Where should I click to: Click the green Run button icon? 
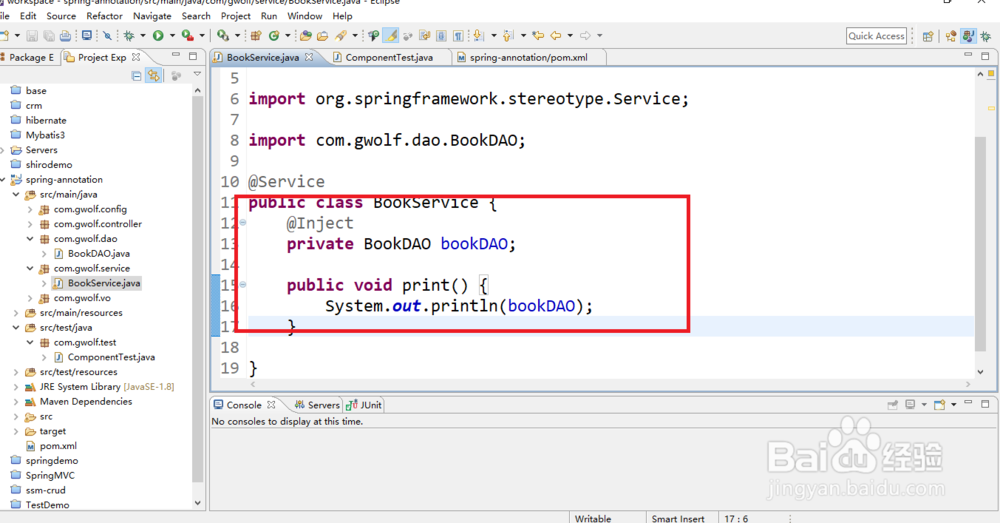click(158, 36)
